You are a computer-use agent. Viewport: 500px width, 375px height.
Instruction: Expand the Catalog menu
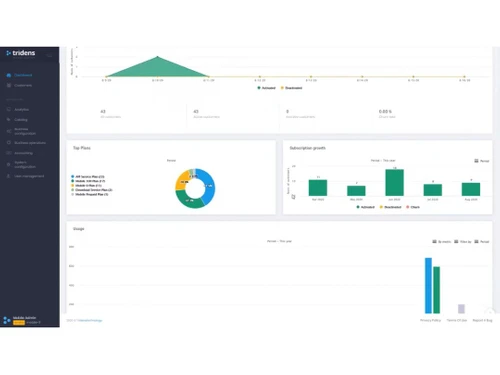pos(21,119)
